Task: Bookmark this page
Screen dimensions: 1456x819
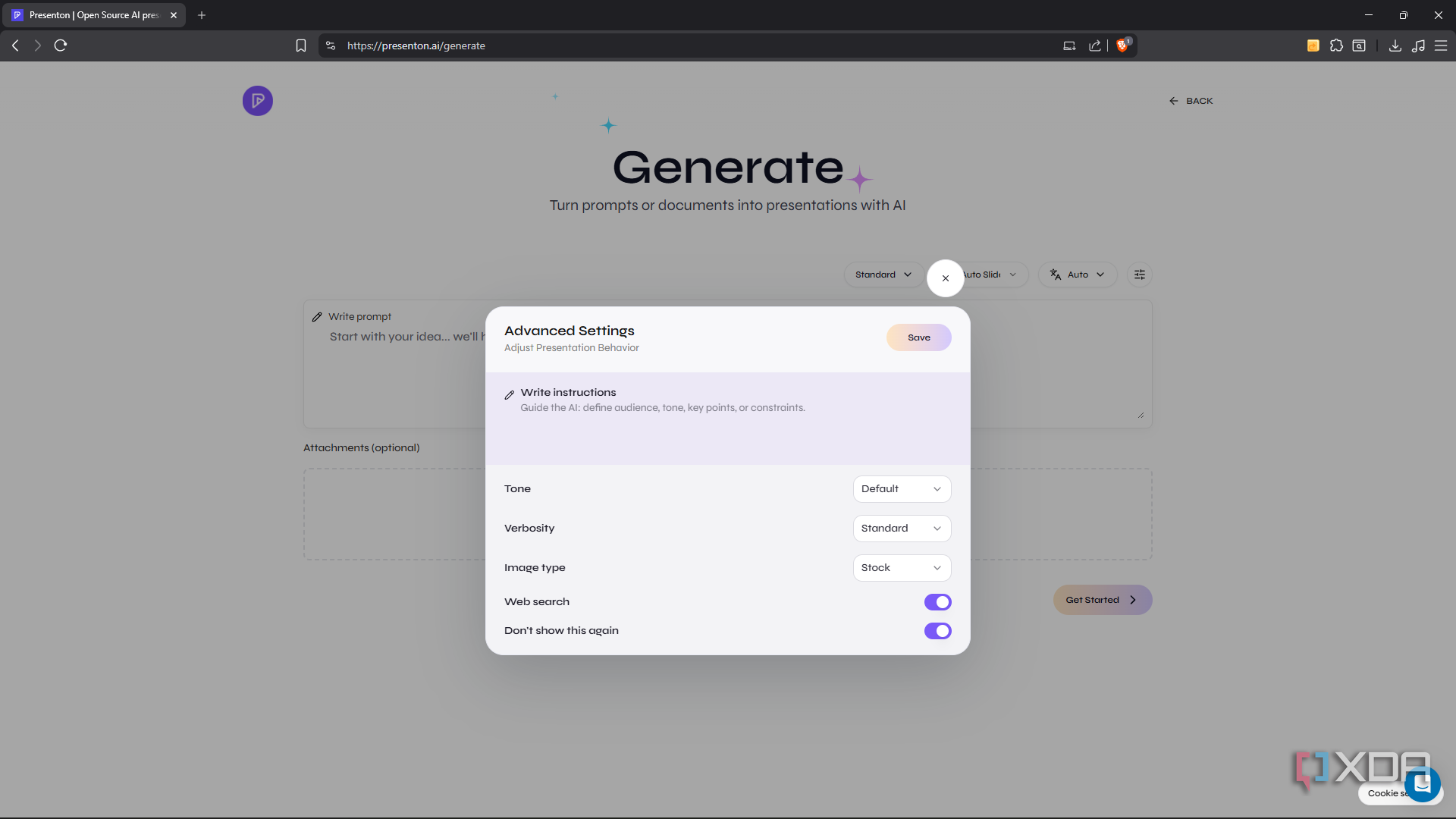Action: pos(301,45)
